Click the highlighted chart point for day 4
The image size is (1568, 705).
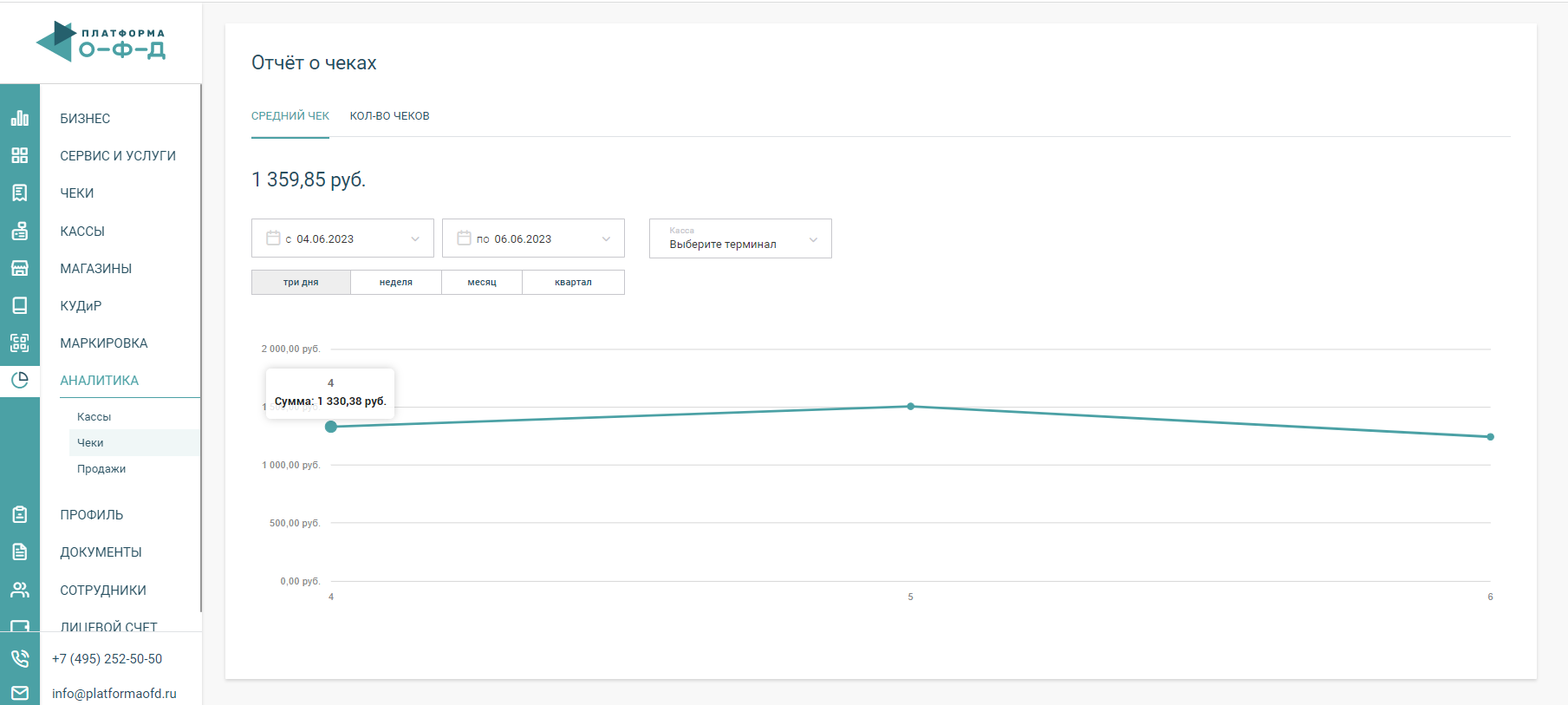point(331,427)
